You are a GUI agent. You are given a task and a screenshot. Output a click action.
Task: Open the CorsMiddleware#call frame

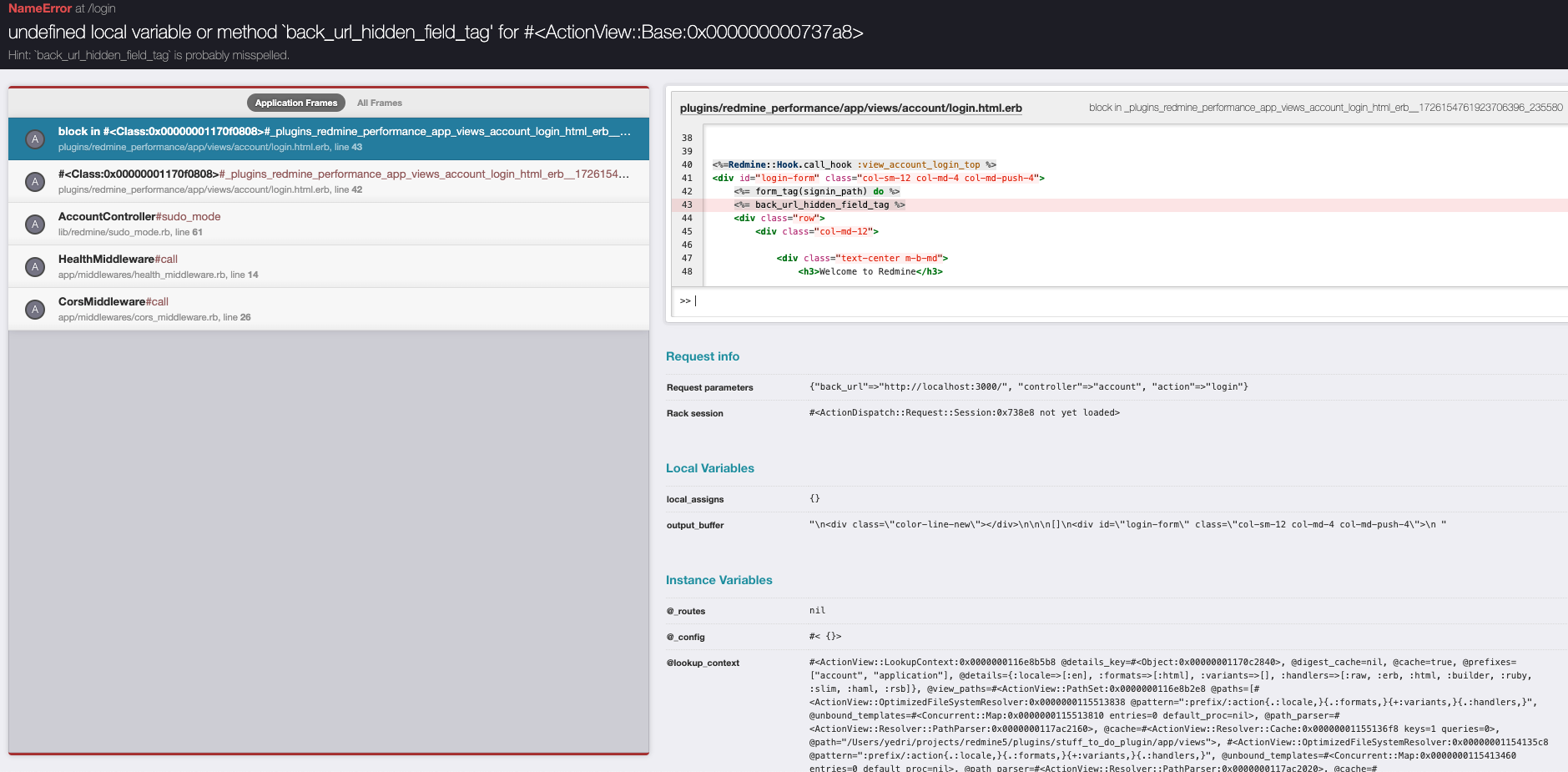point(329,309)
